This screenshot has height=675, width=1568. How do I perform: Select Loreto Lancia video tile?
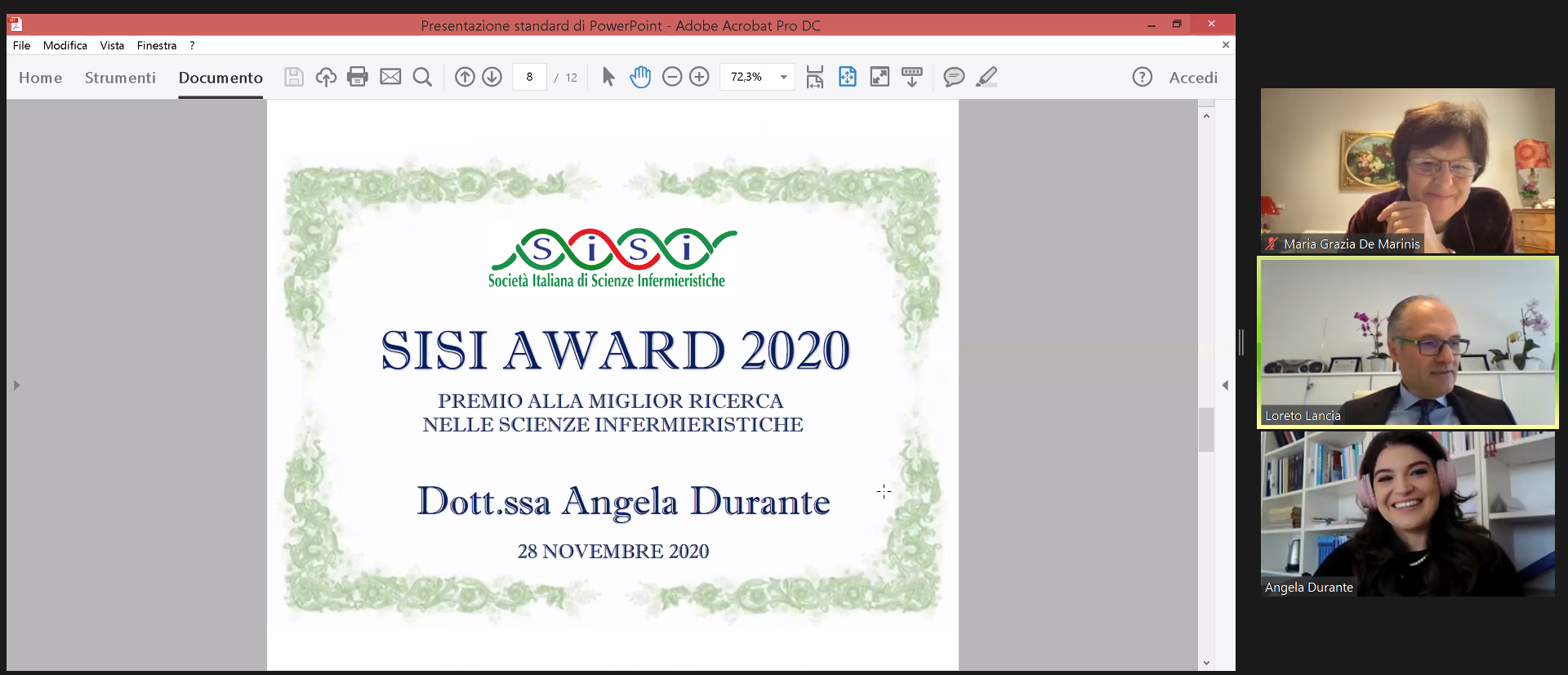tap(1408, 342)
